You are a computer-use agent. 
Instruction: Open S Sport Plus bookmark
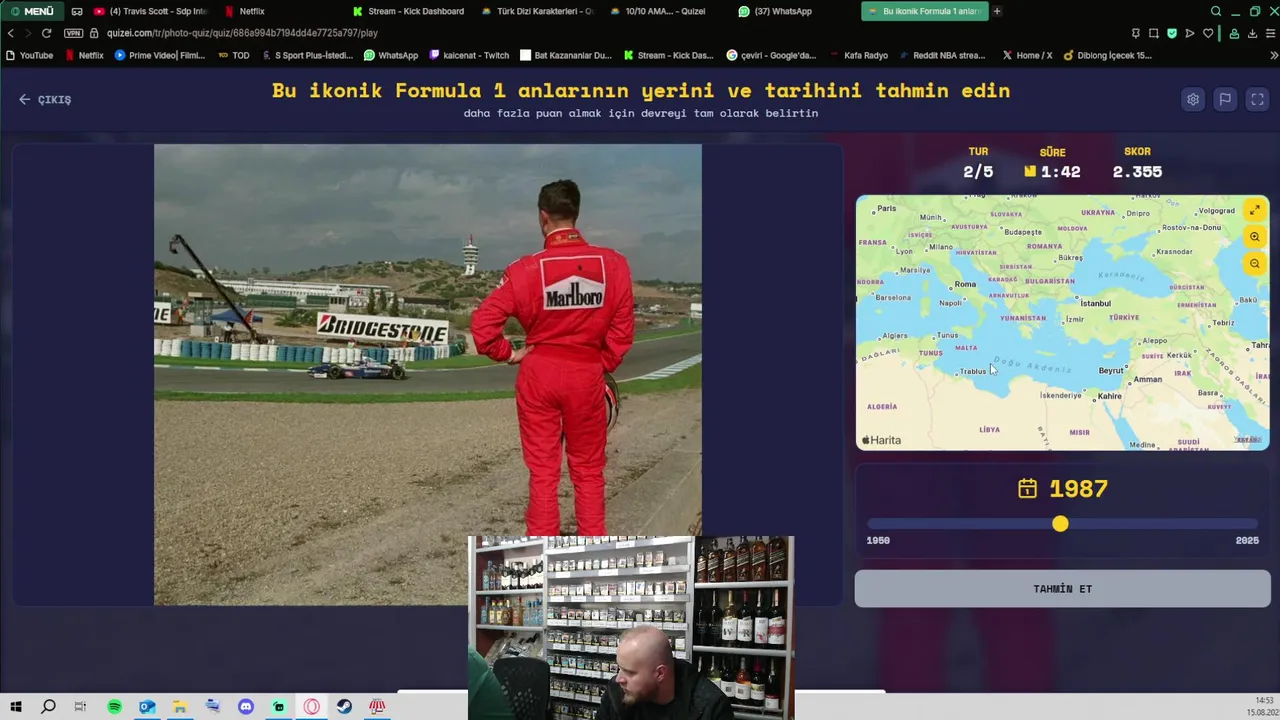[x=307, y=55]
